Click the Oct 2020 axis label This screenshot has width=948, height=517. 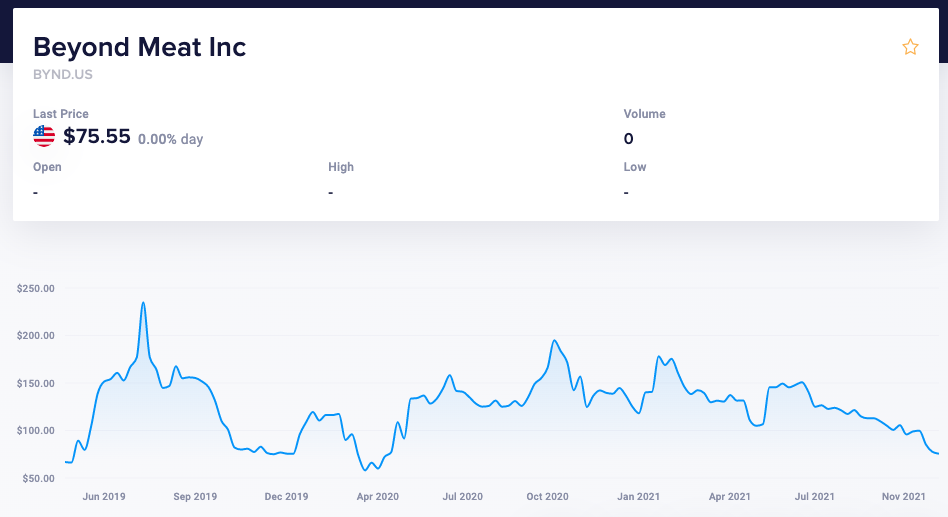tap(548, 496)
